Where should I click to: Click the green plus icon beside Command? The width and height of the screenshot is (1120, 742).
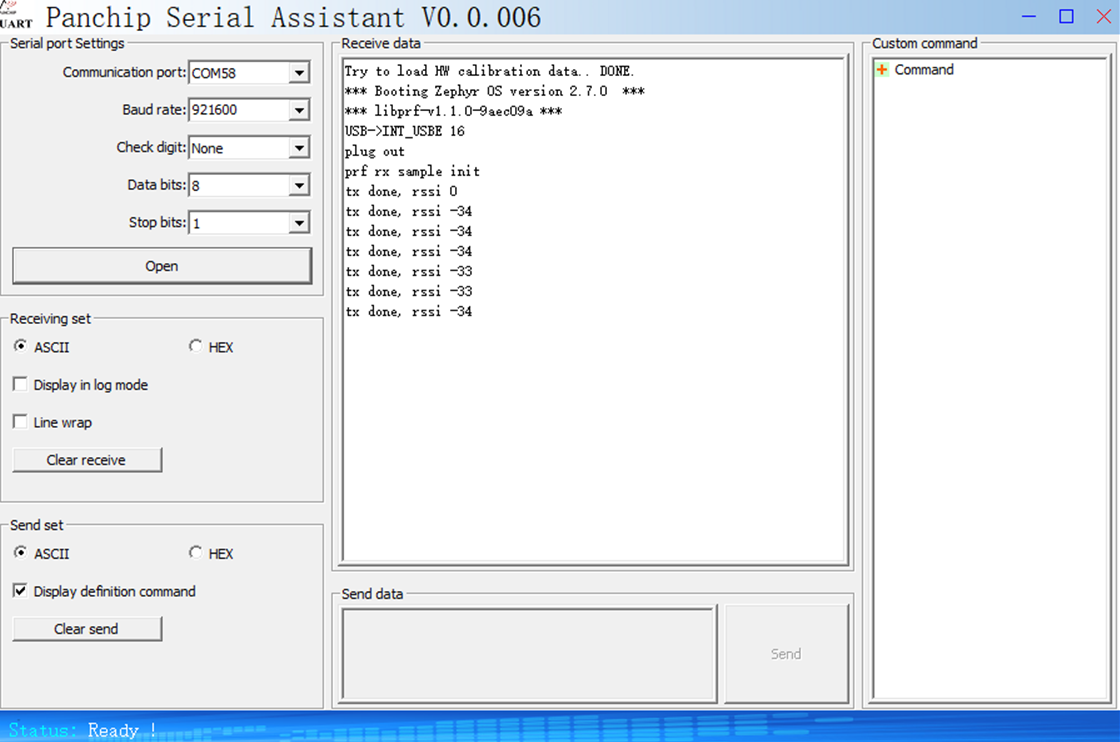tap(882, 69)
